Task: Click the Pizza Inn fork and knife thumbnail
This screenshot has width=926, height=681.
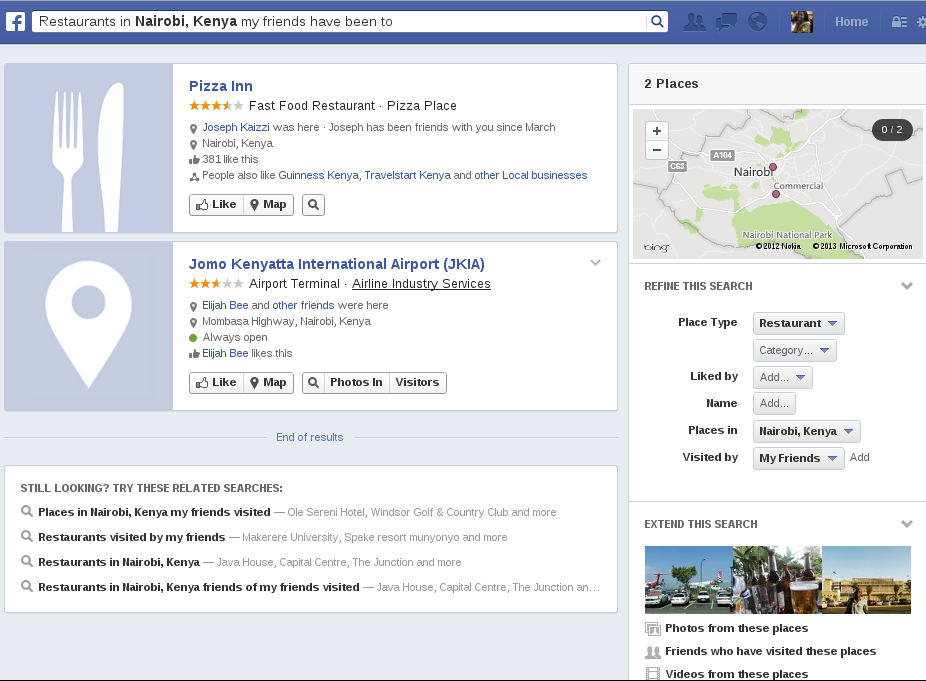Action: click(89, 148)
